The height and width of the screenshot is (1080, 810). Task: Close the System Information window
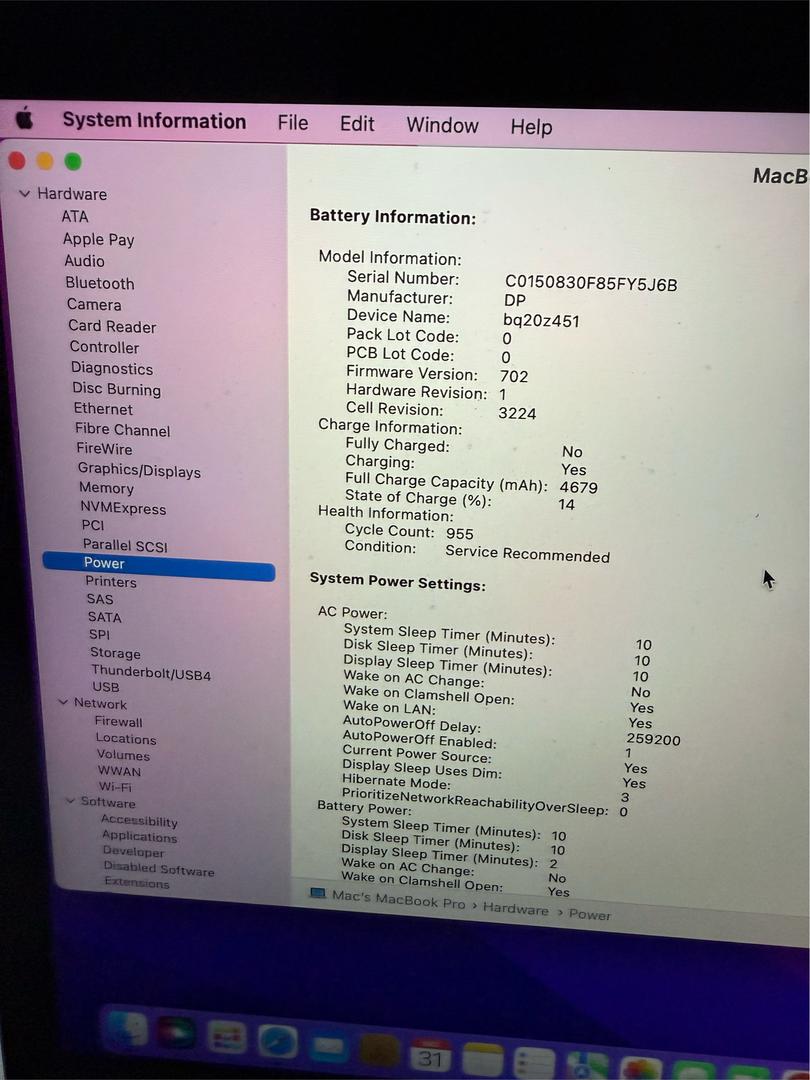[x=17, y=161]
